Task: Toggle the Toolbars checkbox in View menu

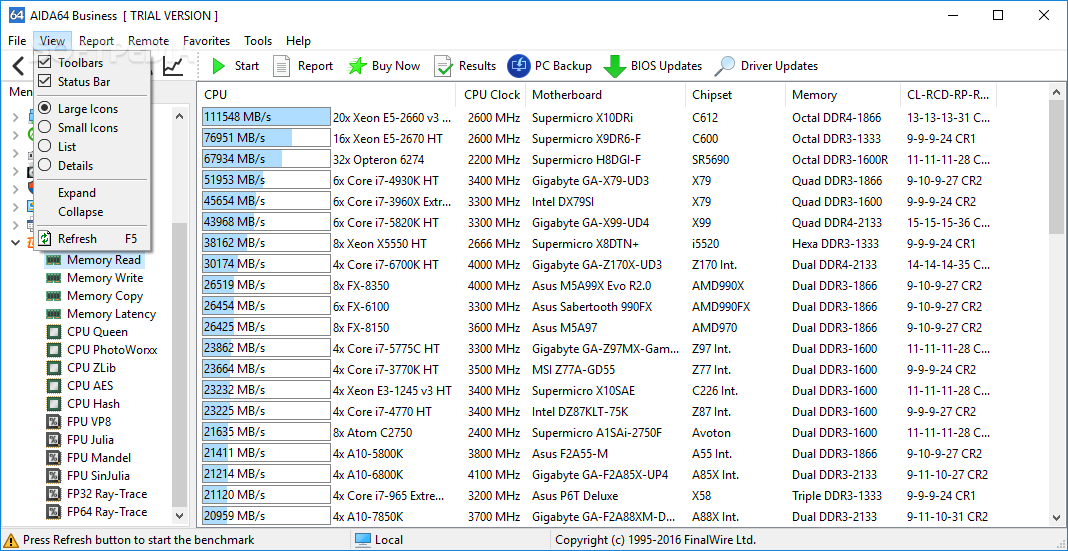Action: click(45, 63)
